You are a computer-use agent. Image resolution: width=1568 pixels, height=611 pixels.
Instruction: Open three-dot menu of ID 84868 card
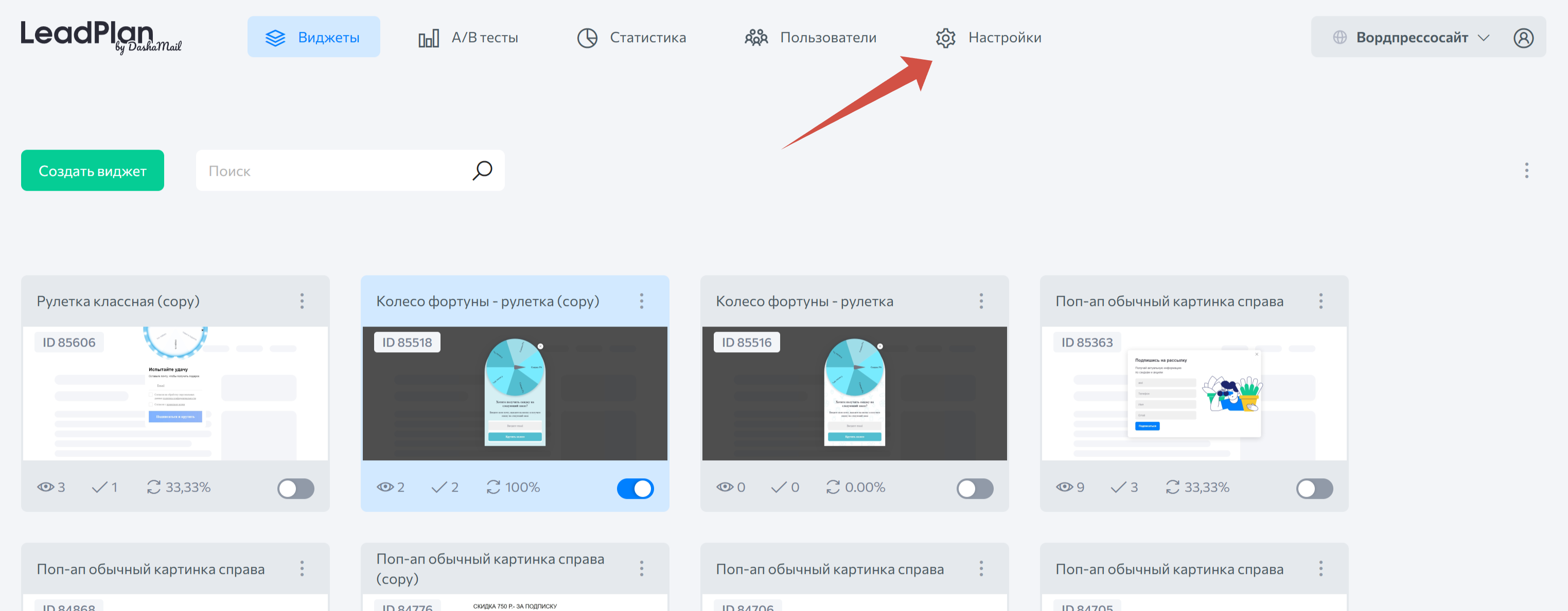point(302,569)
